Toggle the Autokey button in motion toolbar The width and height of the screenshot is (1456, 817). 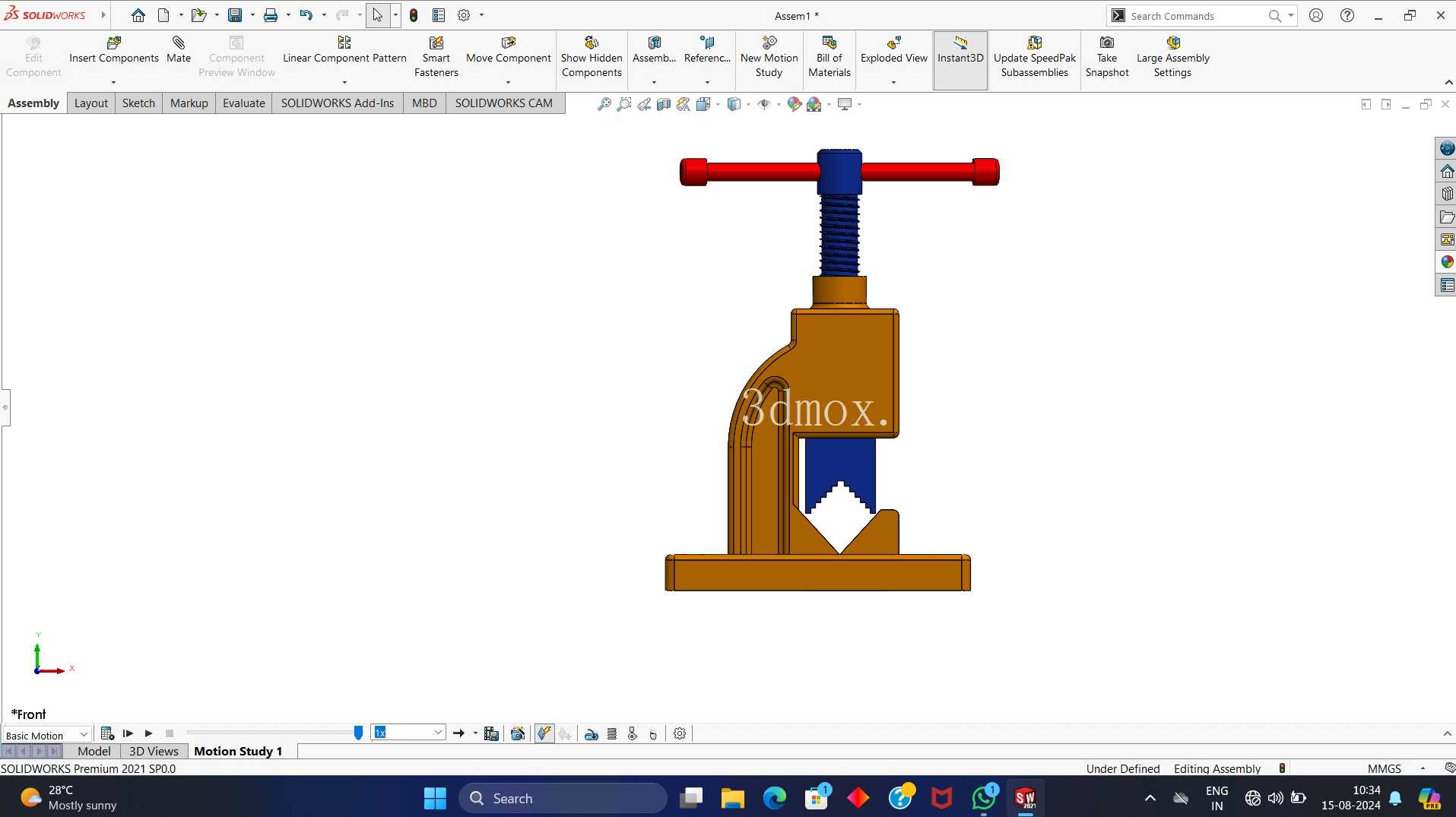point(544,733)
